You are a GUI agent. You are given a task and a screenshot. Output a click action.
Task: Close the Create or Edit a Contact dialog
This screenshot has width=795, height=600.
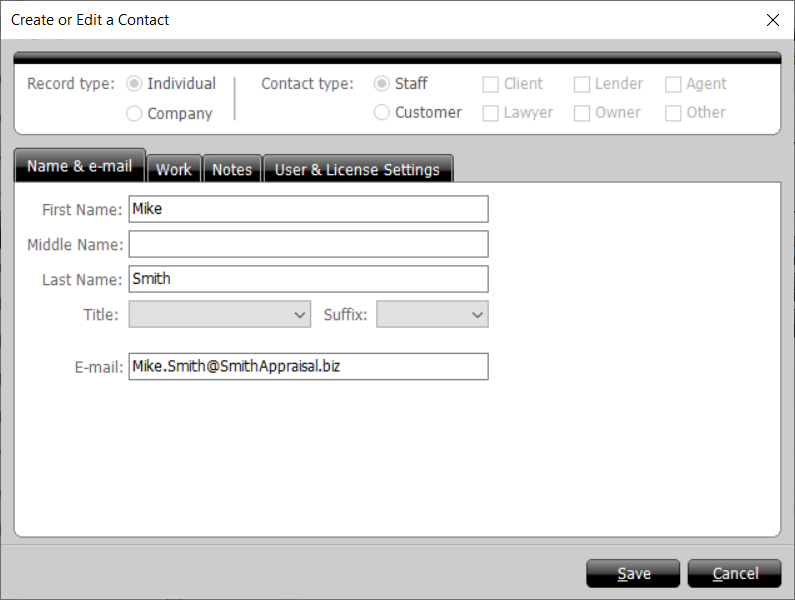772,20
